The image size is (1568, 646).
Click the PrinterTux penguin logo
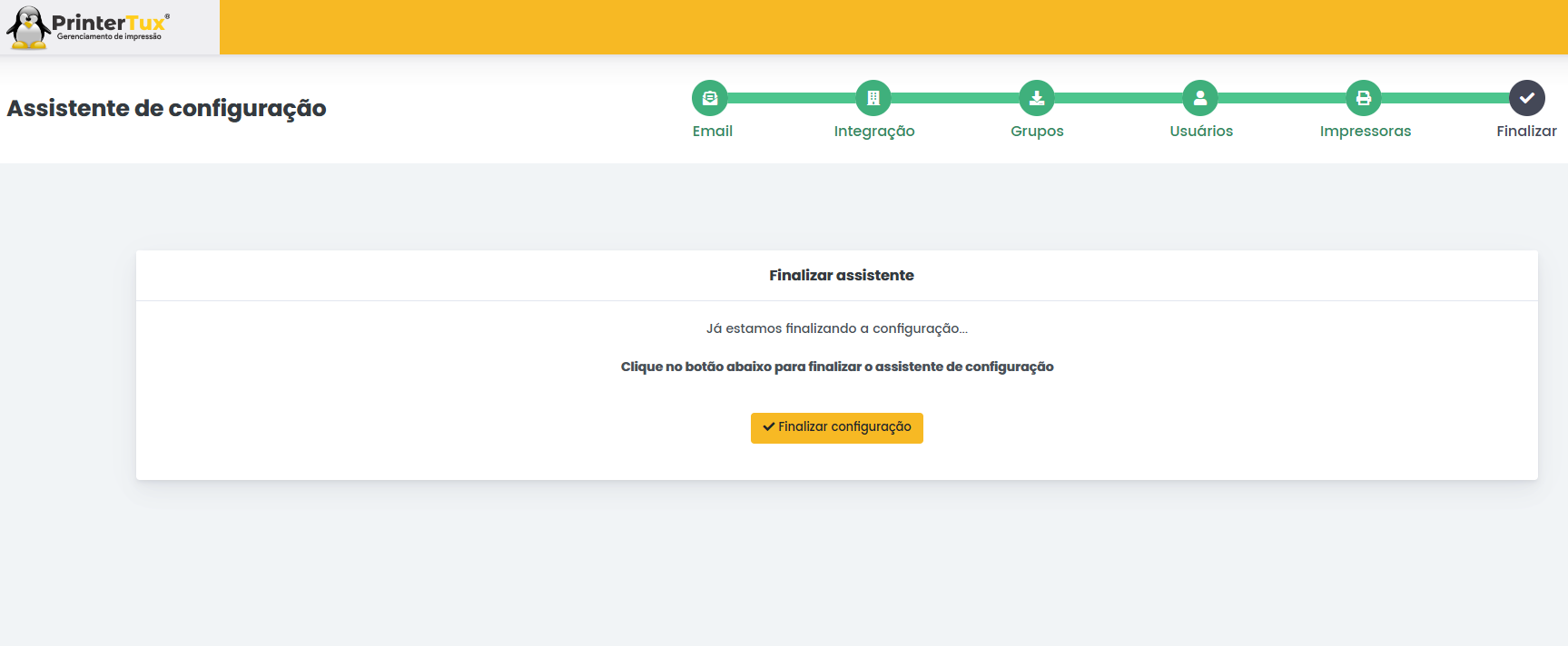pos(28,27)
